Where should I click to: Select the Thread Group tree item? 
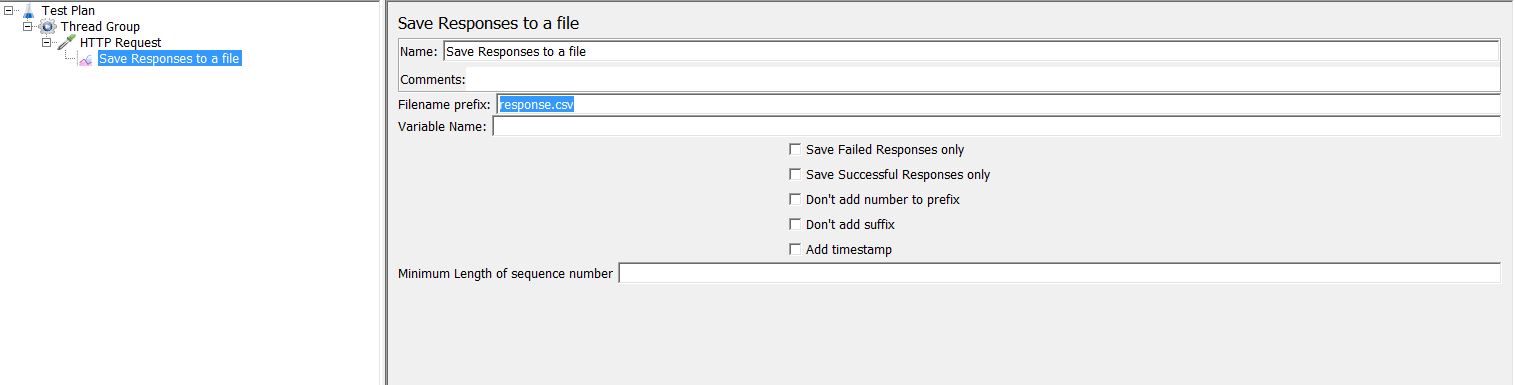pos(100,26)
